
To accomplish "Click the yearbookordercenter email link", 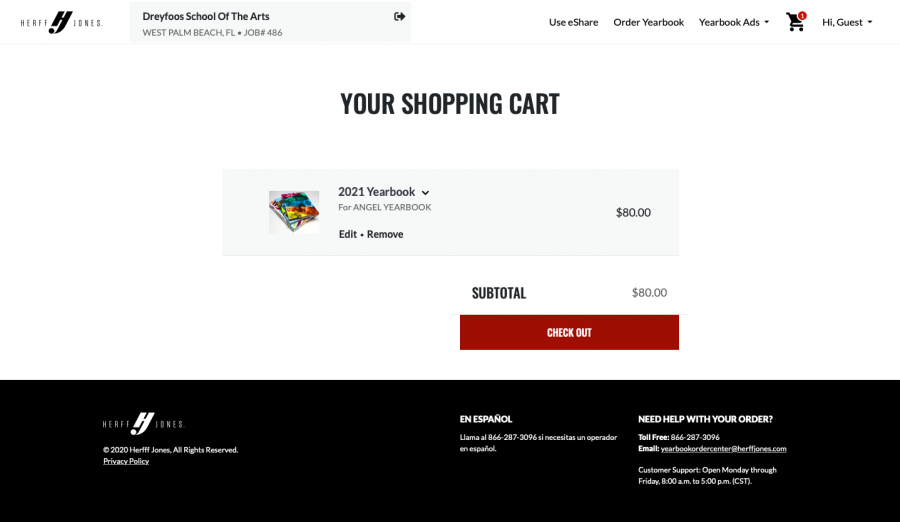I will pos(723,448).
